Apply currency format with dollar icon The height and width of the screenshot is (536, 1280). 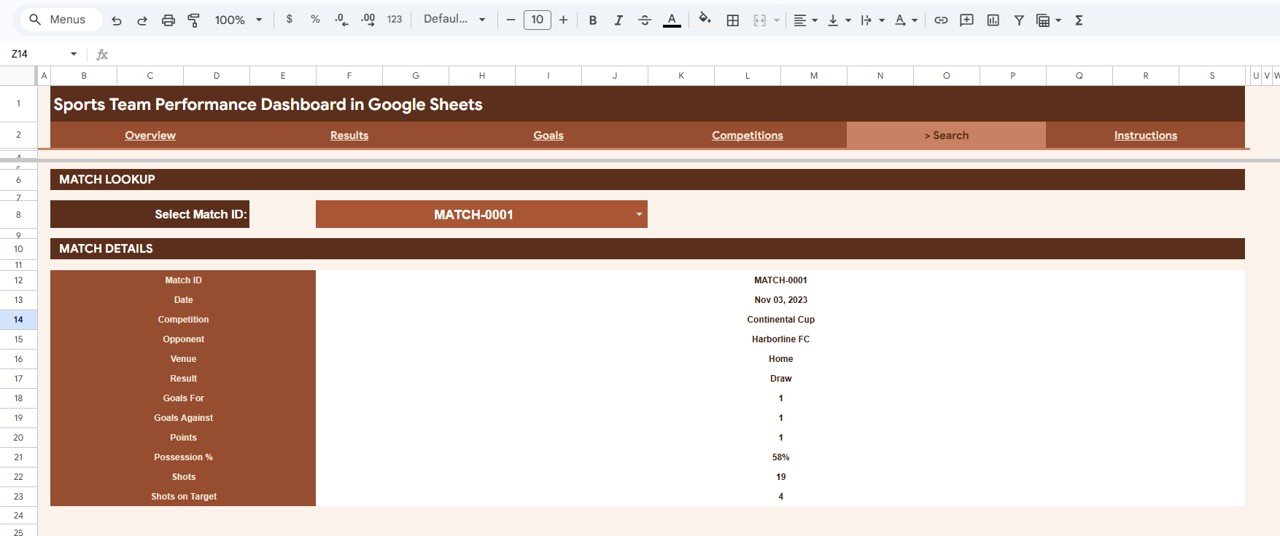(290, 20)
